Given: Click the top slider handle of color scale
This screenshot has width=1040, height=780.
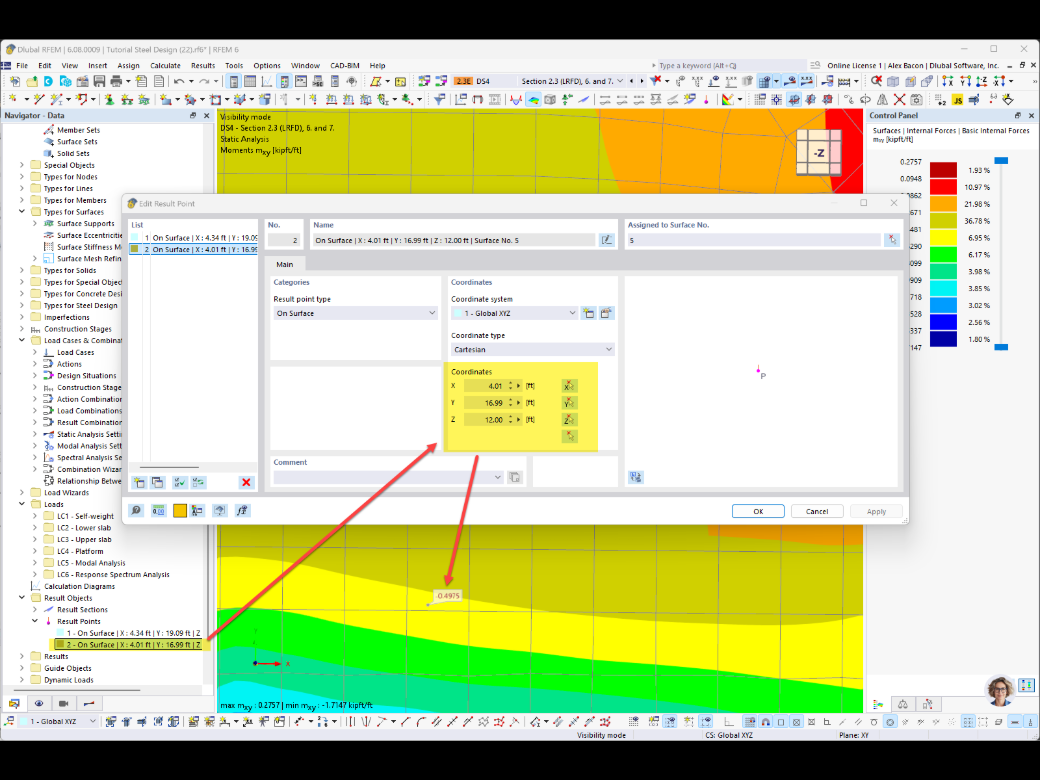Looking at the screenshot, I should (x=1001, y=161).
